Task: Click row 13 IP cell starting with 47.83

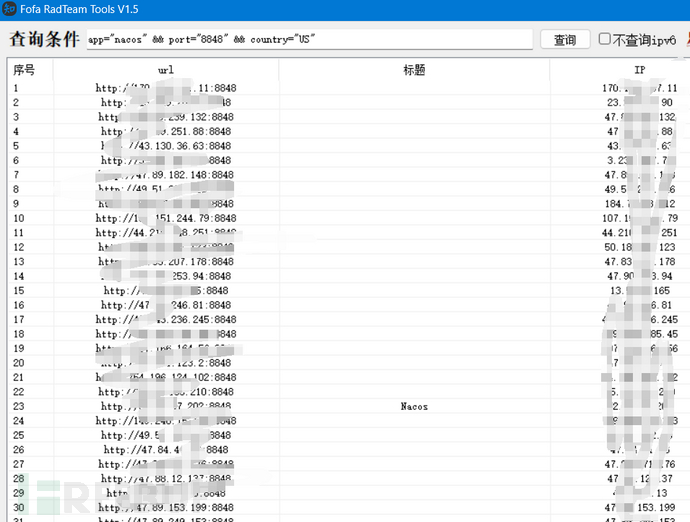Action: (x=639, y=261)
